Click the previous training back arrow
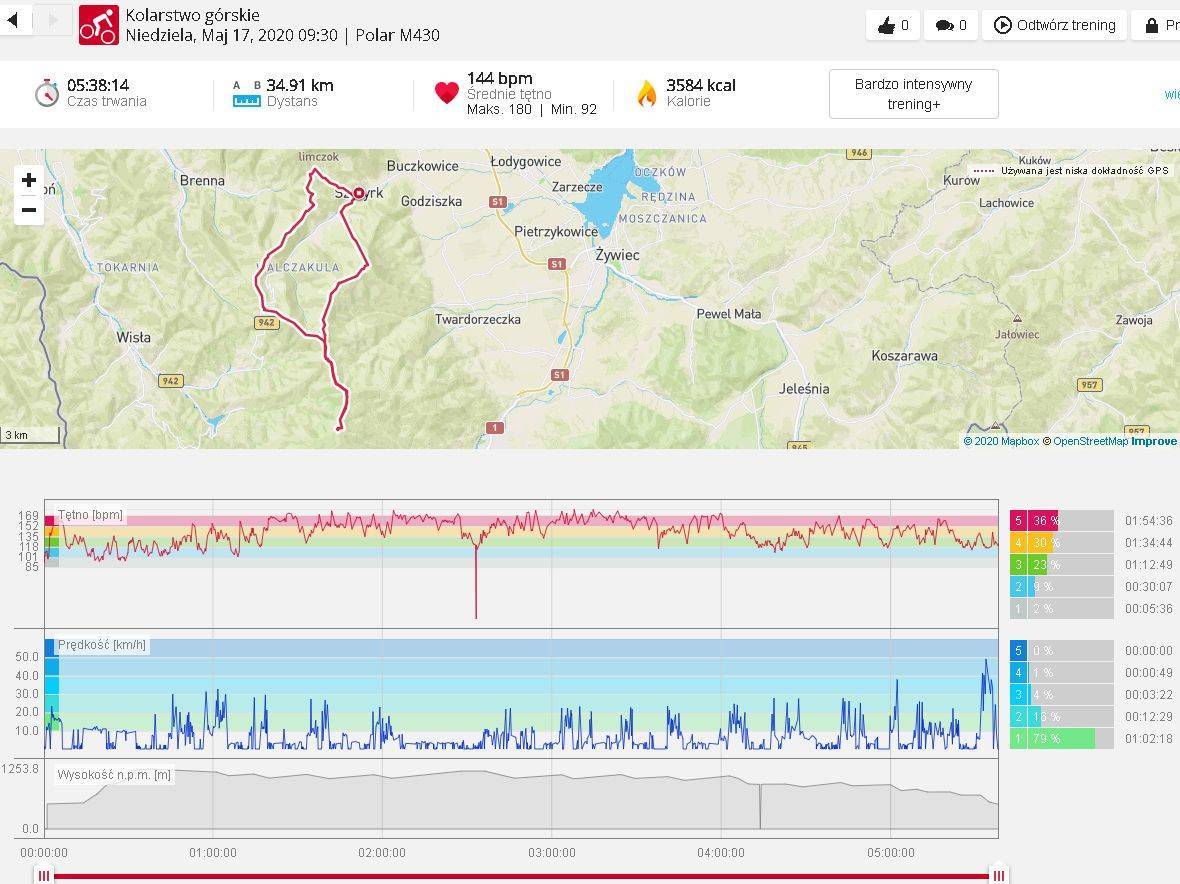Image resolution: width=1180 pixels, height=884 pixels. (14, 20)
